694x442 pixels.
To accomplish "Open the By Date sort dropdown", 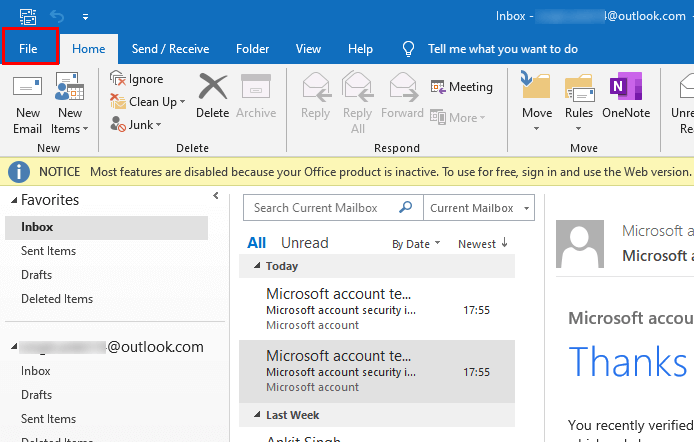I will coord(416,244).
